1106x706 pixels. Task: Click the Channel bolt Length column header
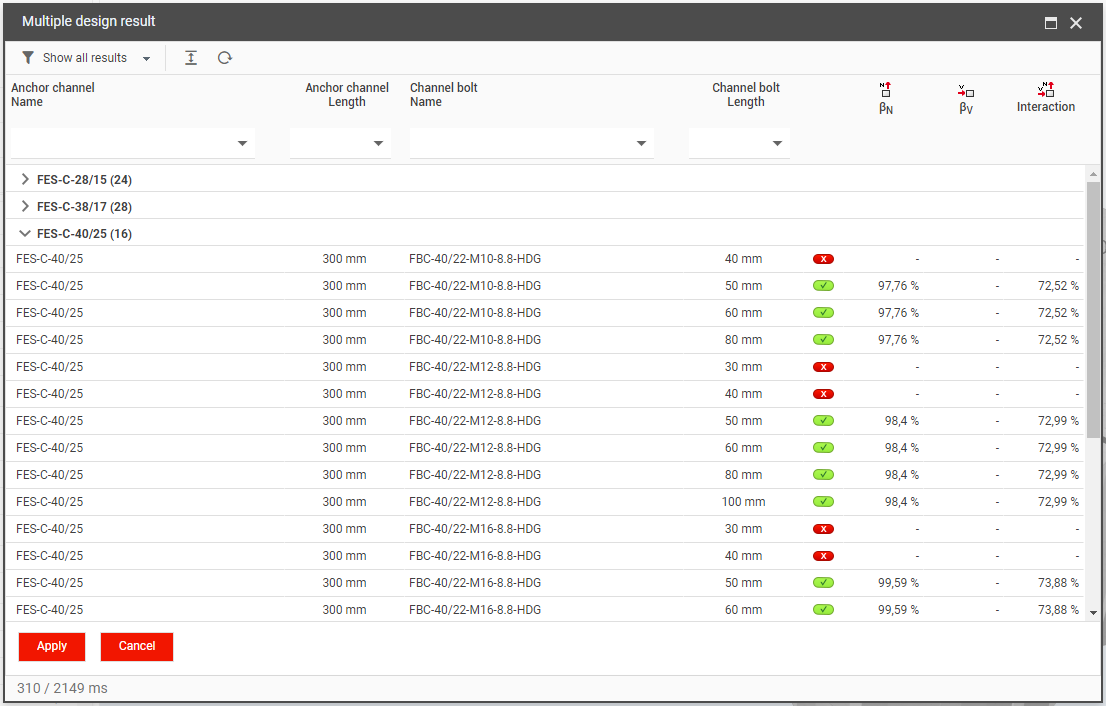click(746, 95)
